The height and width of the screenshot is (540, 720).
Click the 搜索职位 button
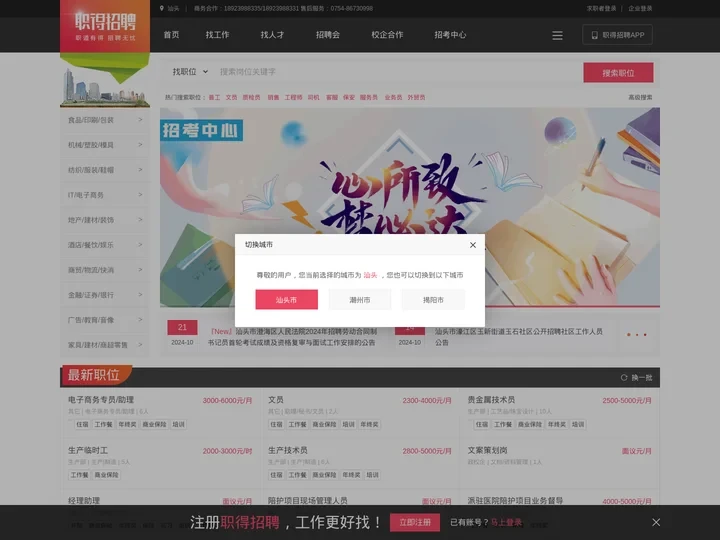click(x=618, y=73)
